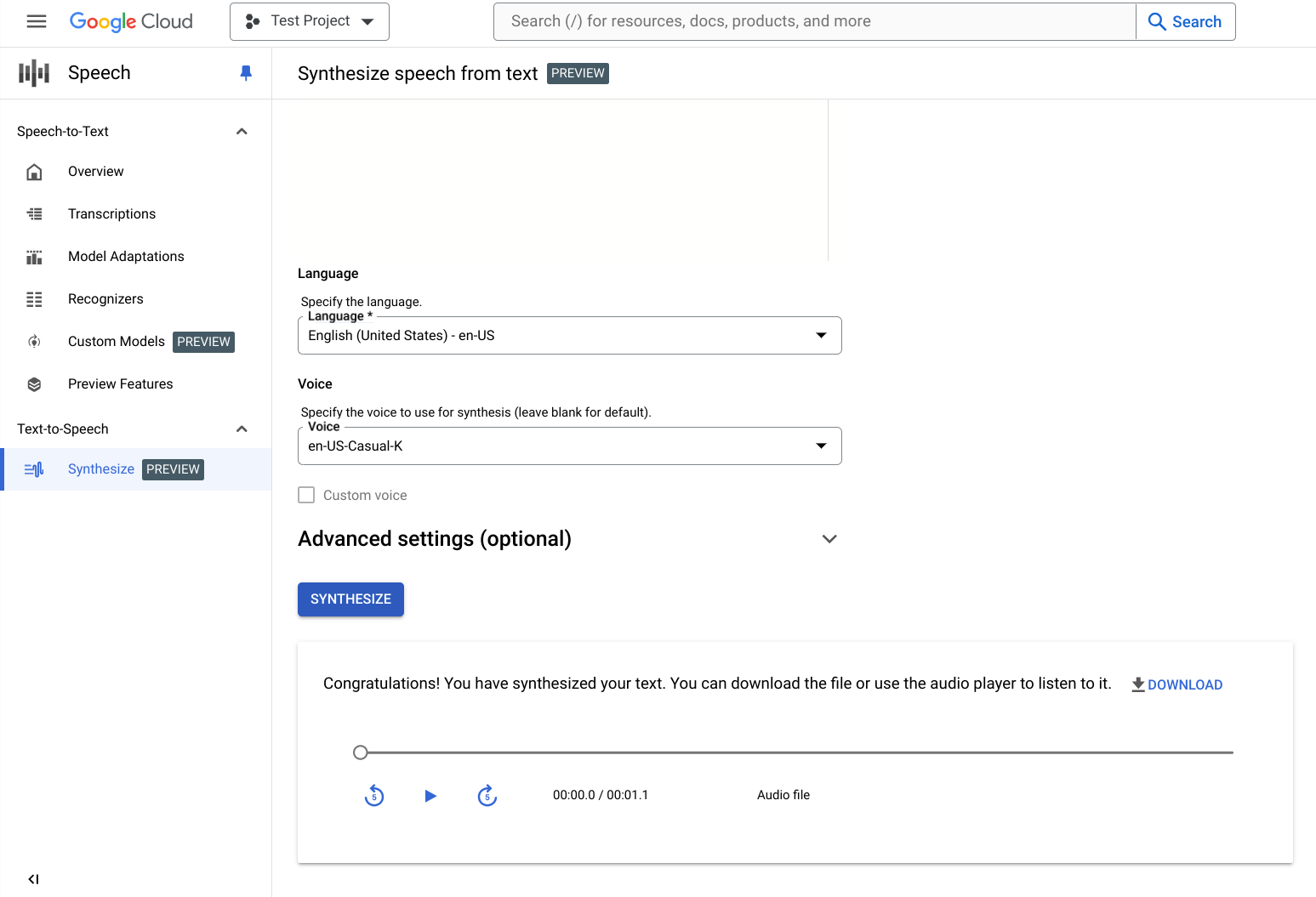Click the audio progress slider handle
Screen dimensions: 1316x897
pyautogui.click(x=361, y=752)
